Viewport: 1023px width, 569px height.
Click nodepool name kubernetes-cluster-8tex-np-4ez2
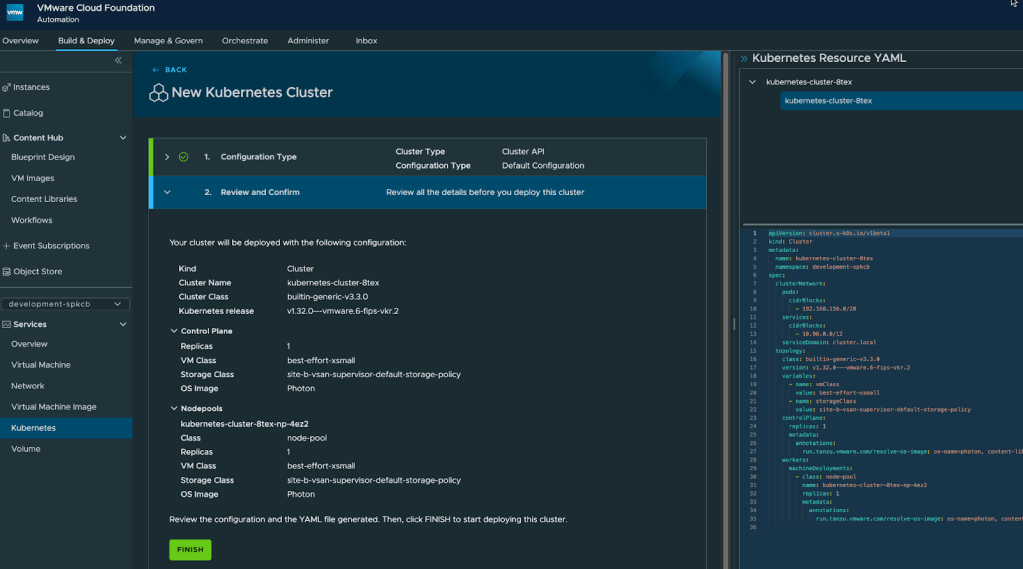pyautogui.click(x=244, y=424)
